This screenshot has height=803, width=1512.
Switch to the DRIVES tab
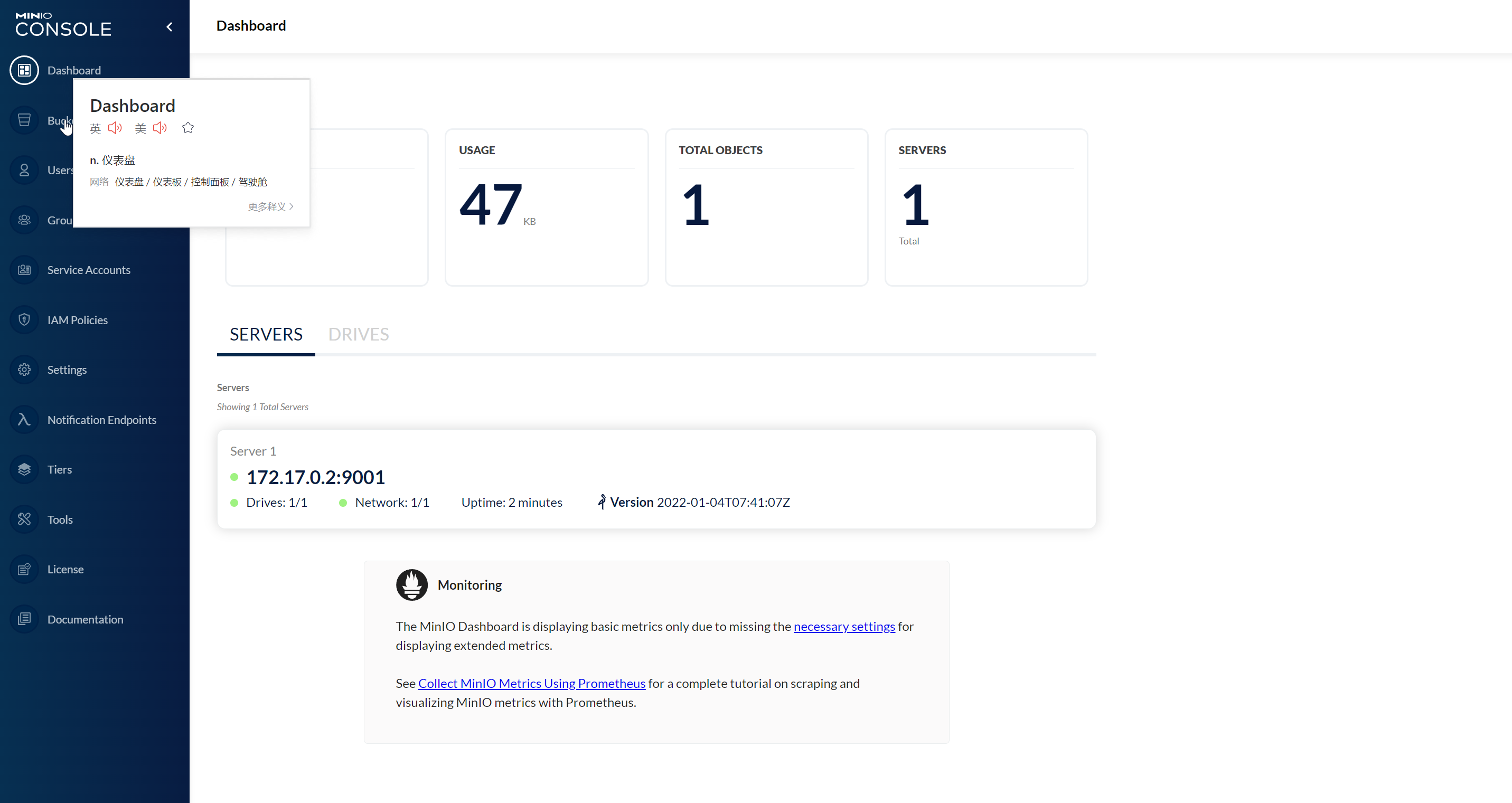click(x=358, y=334)
